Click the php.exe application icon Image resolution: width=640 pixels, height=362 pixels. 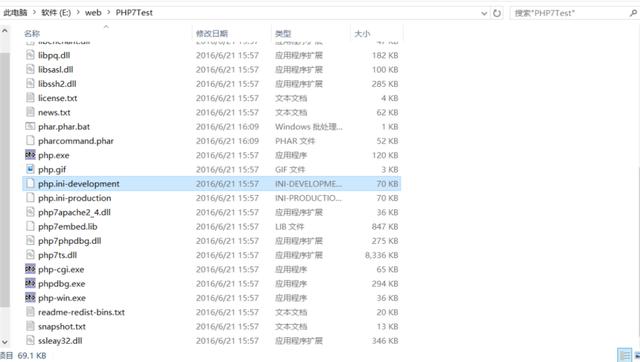pos(30,155)
